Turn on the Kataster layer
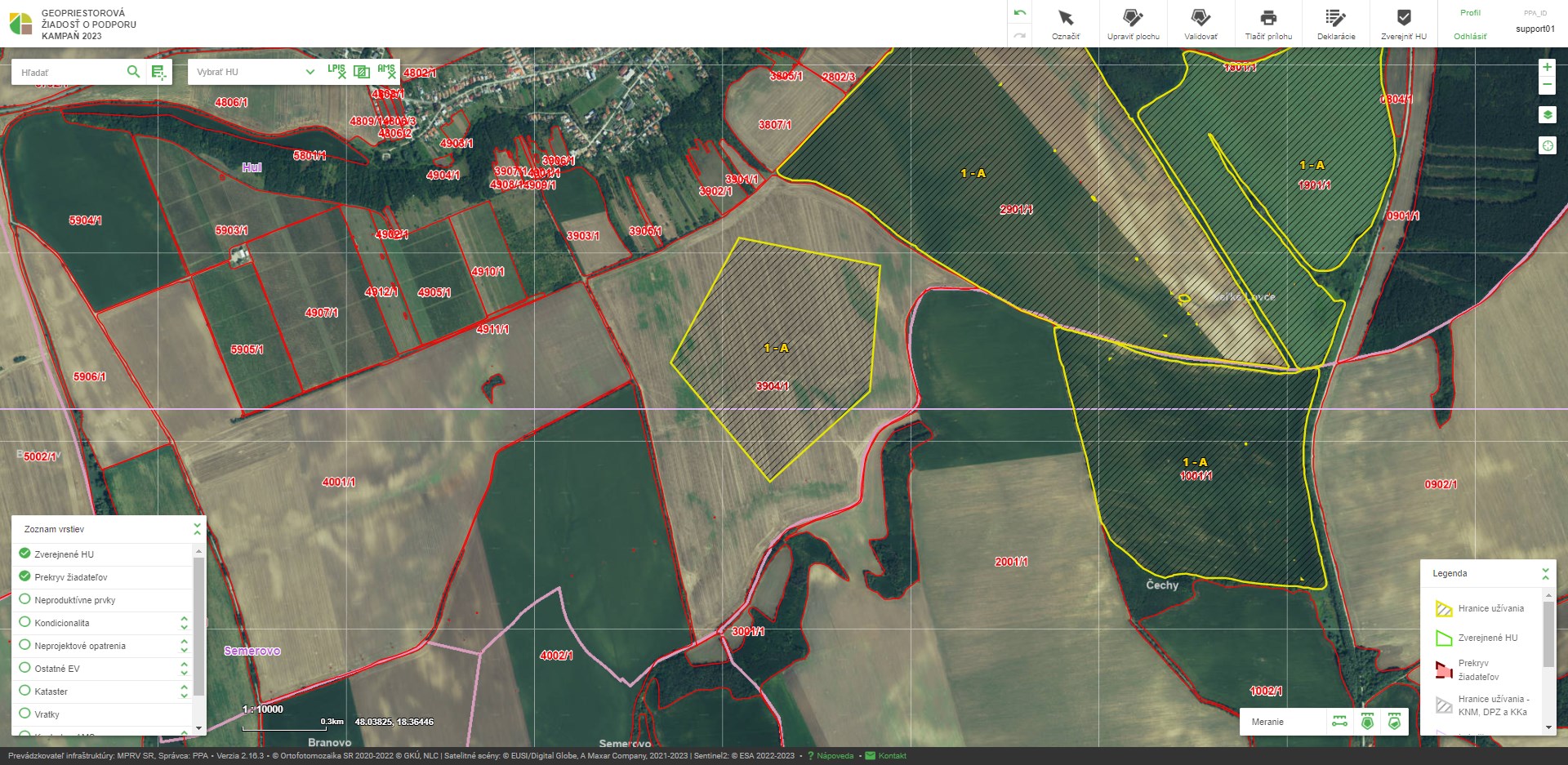 24,691
